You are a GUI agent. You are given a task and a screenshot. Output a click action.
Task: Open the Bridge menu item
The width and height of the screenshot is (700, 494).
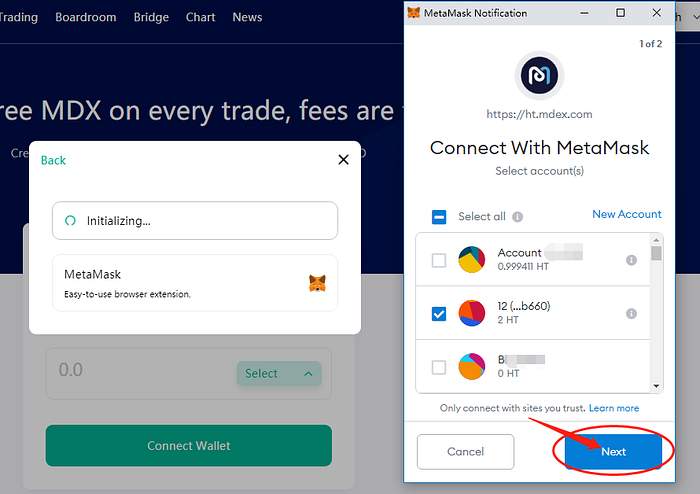pos(151,17)
